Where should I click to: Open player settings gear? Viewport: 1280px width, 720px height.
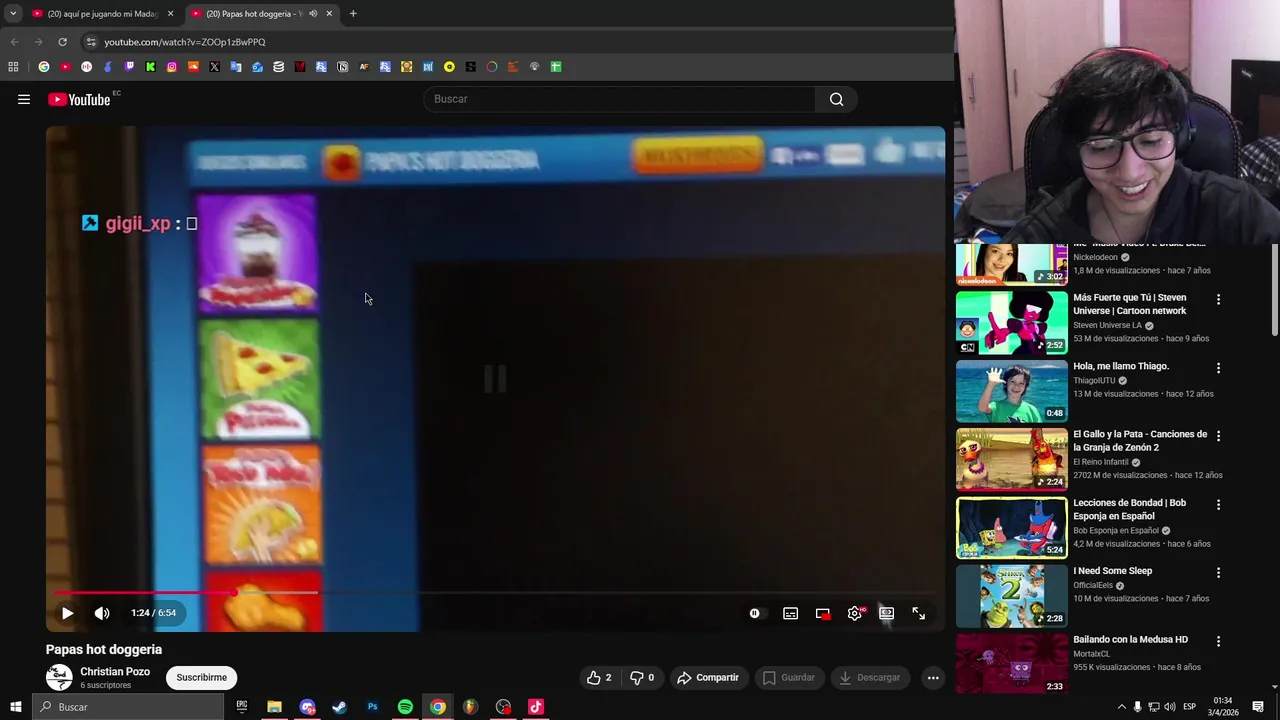pyautogui.click(x=854, y=613)
